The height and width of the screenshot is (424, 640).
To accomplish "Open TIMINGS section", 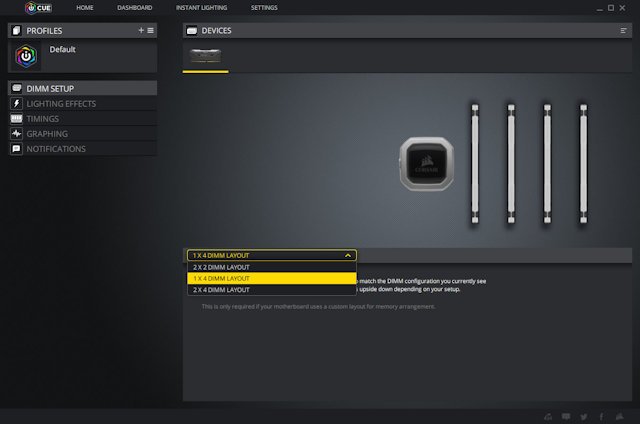I will (x=82, y=119).
